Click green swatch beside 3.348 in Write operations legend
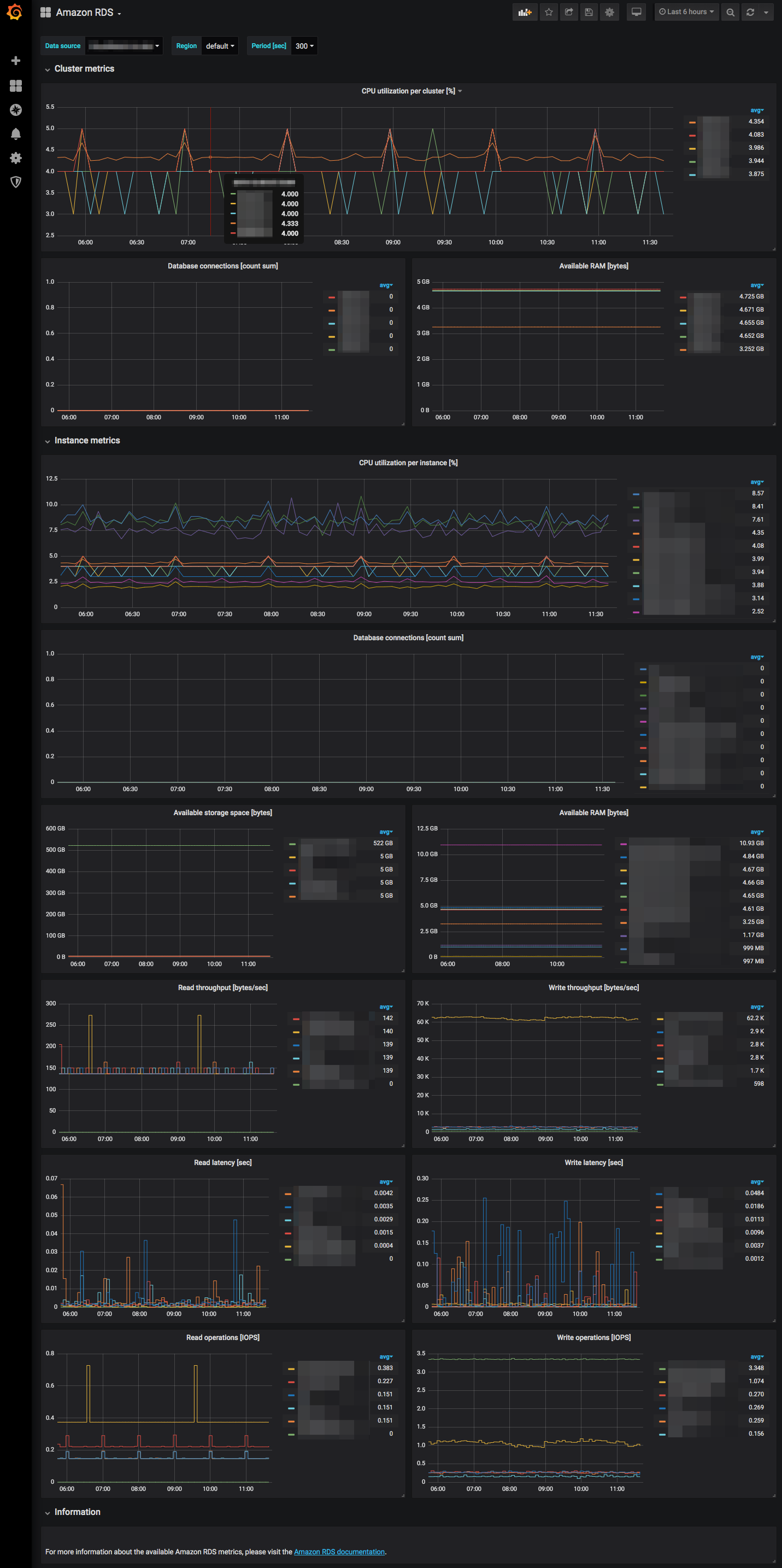This screenshot has height=1568, width=782. (x=662, y=1369)
